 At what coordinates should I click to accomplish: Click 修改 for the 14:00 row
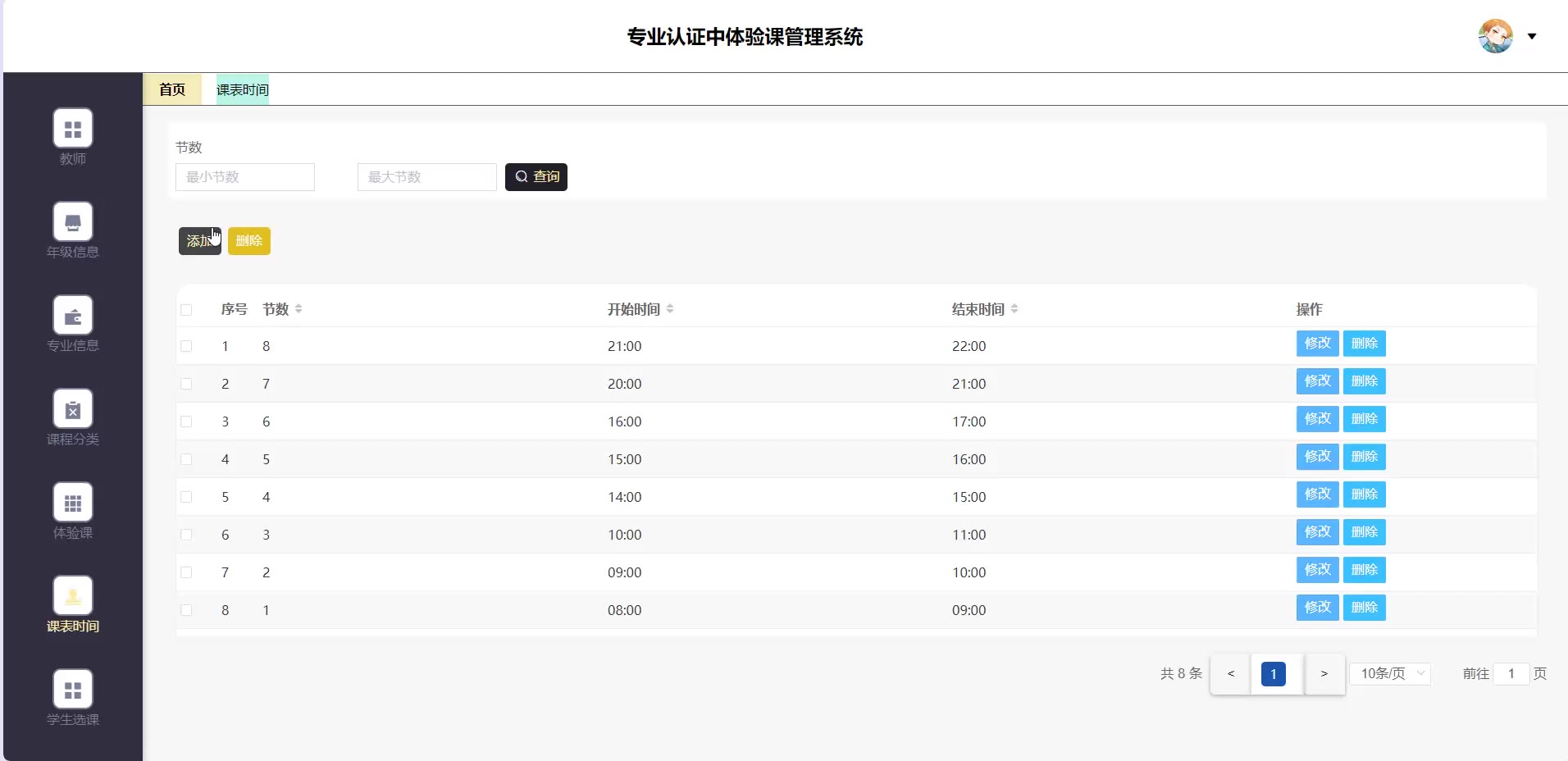coord(1318,494)
